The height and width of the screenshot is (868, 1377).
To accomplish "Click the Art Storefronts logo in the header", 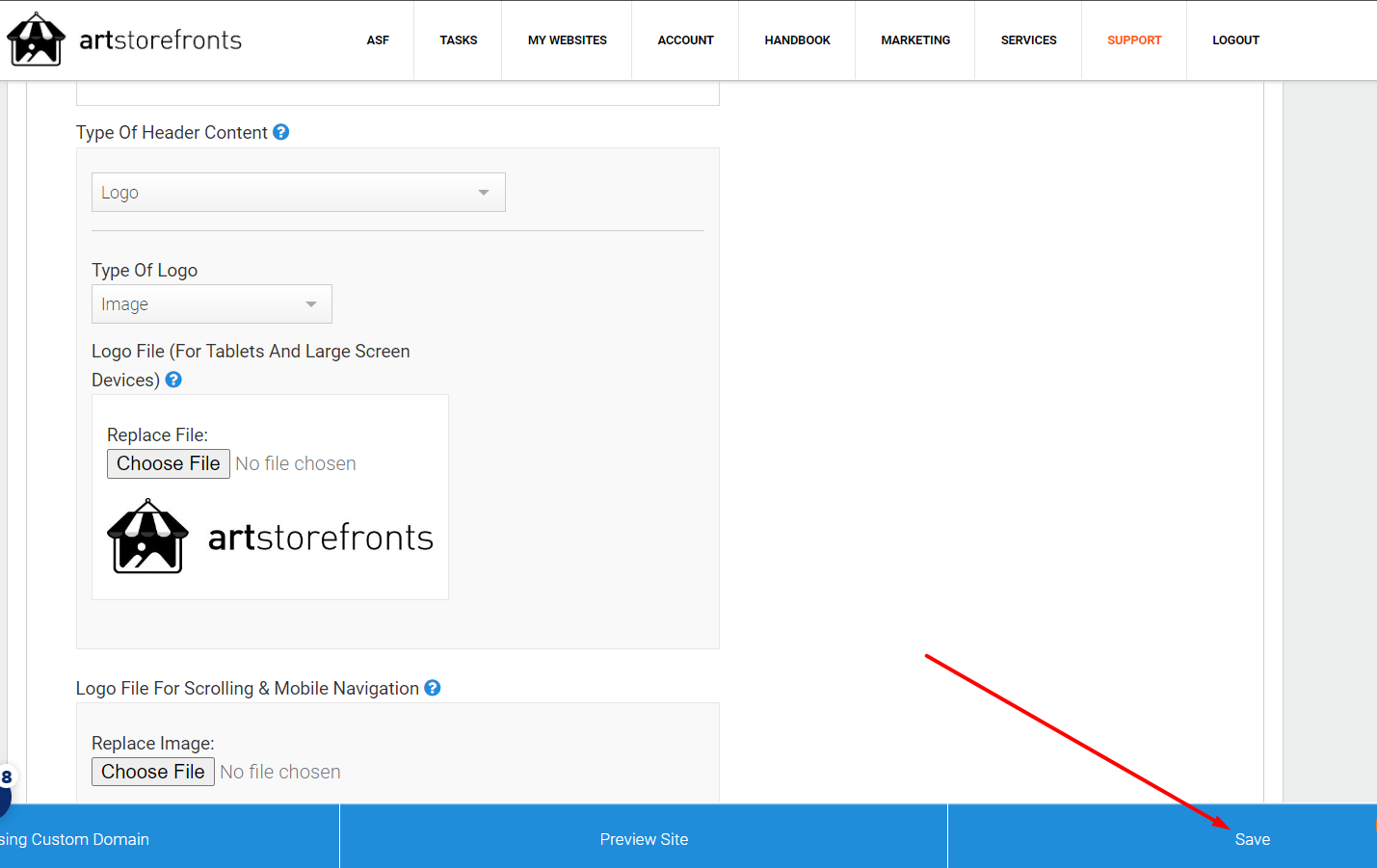I will click(x=123, y=39).
